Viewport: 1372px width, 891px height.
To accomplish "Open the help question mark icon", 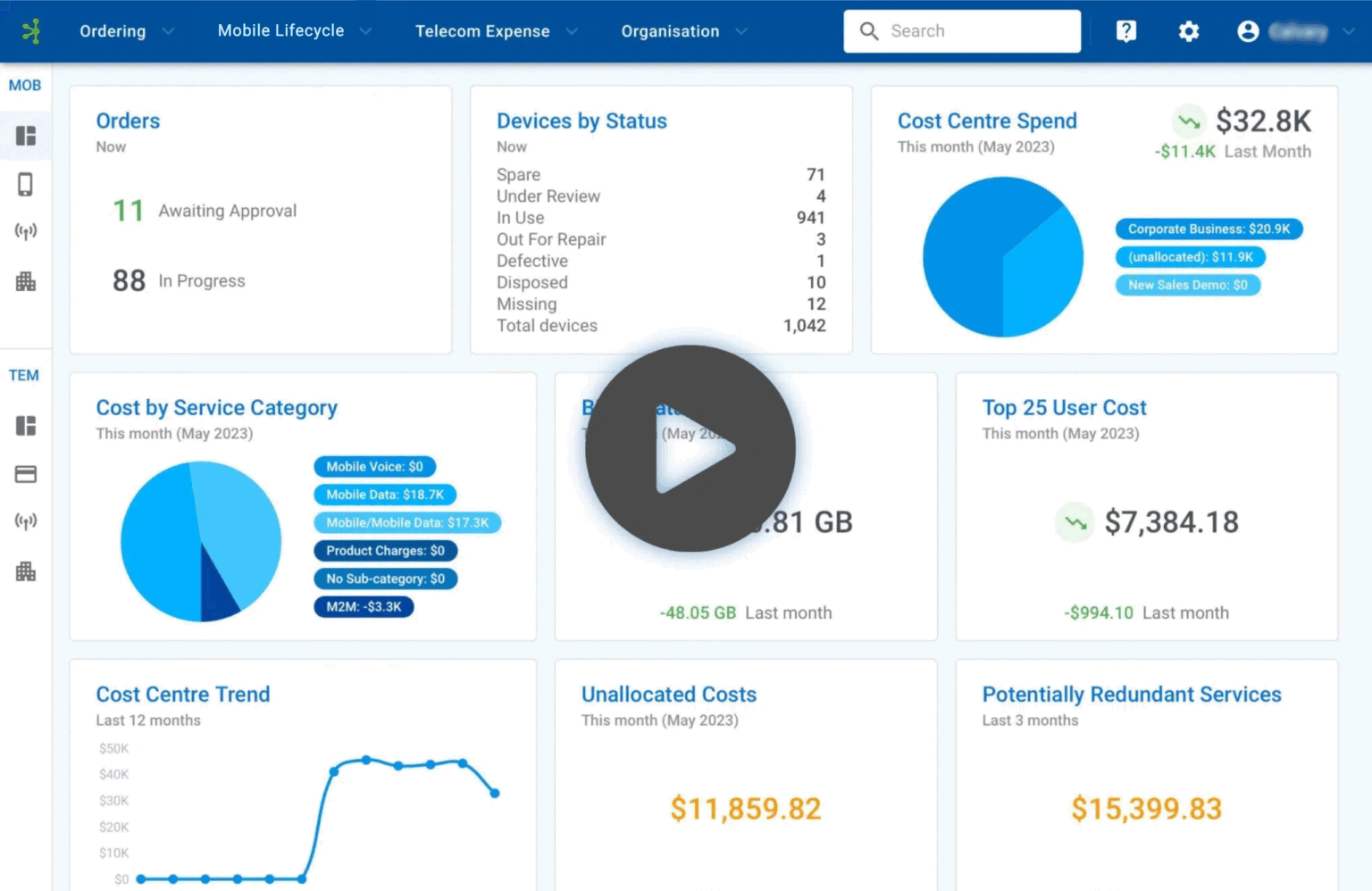I will 1125,30.
